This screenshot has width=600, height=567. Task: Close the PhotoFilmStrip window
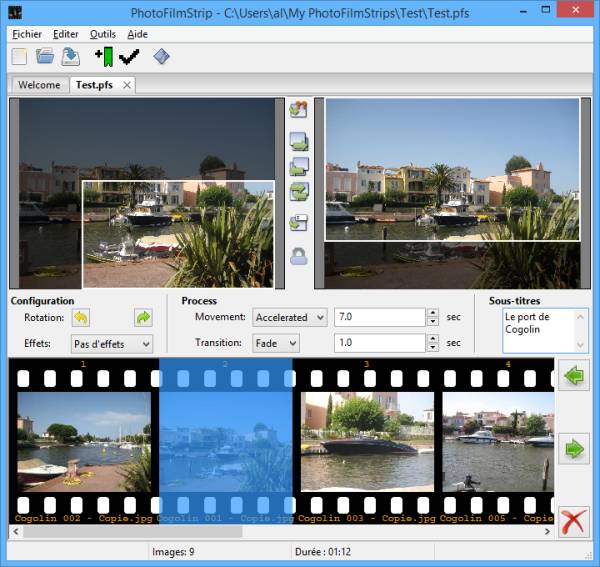576,10
